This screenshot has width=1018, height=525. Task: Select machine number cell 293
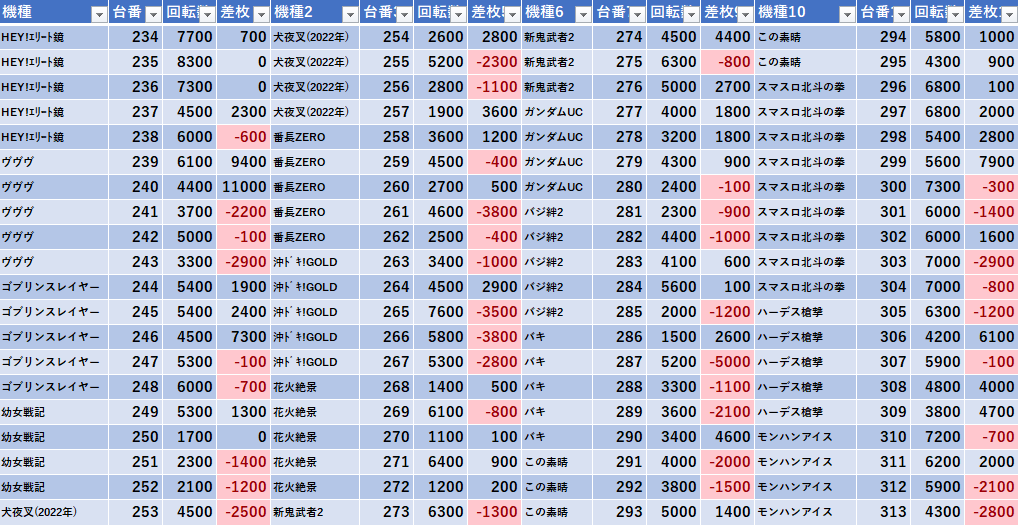[619, 512]
